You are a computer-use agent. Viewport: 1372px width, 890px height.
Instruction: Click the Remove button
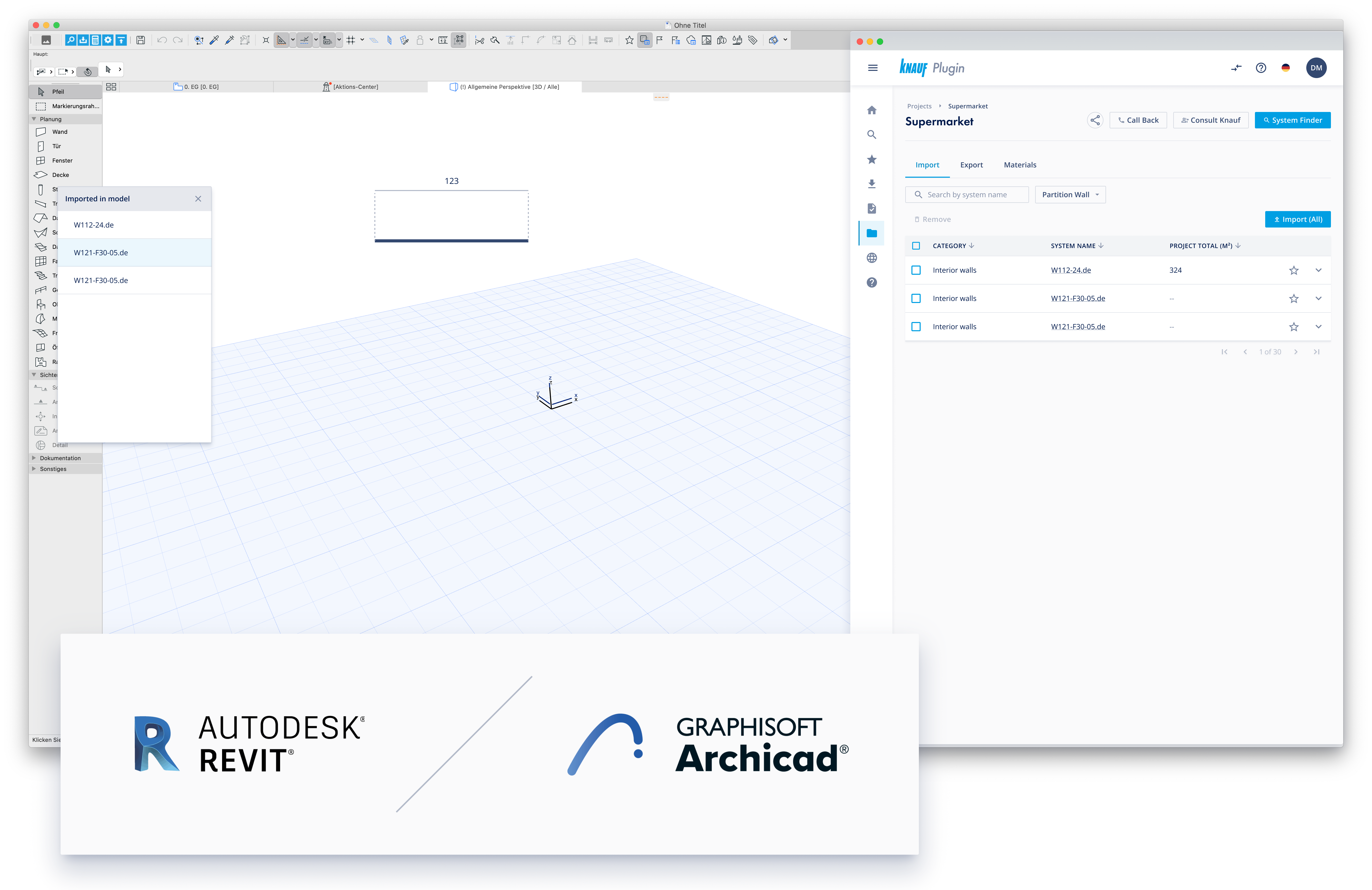(x=932, y=220)
